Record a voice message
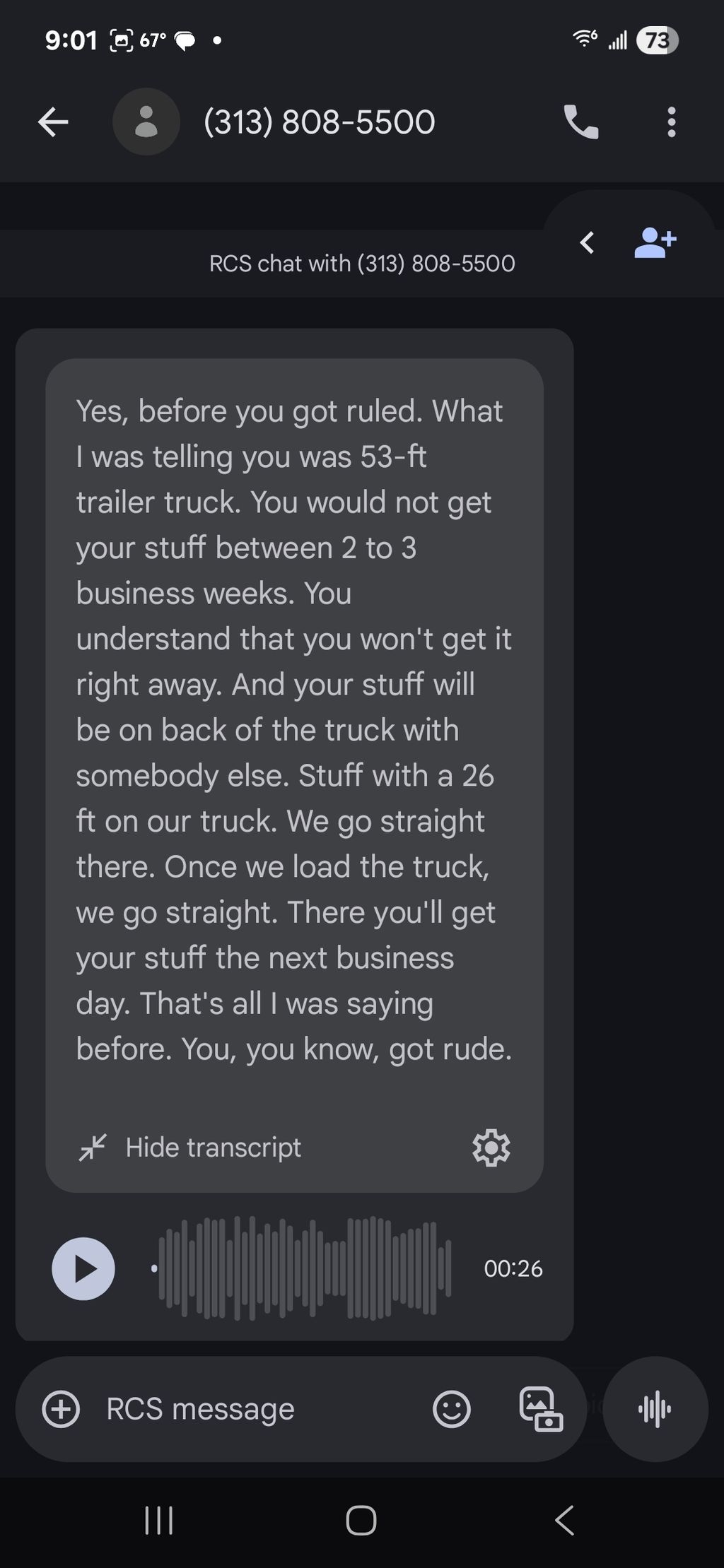This screenshot has height=1568, width=724. point(655,1410)
